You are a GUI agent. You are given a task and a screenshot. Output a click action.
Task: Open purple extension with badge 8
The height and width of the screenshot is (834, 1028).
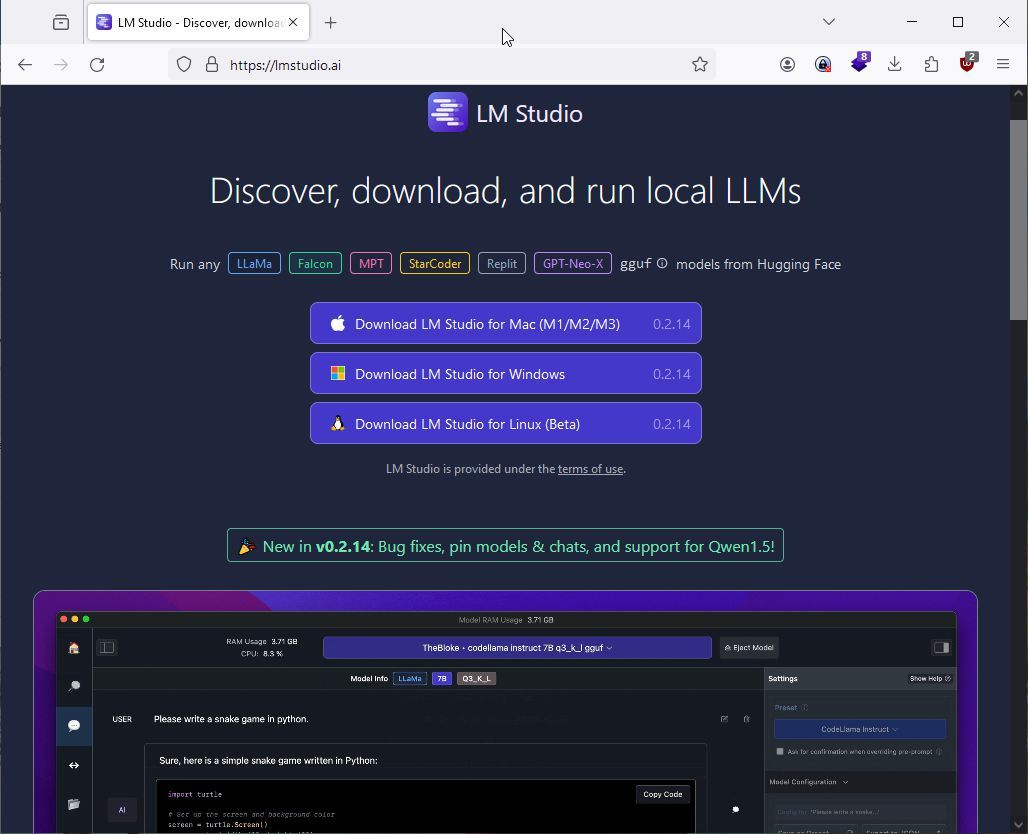click(x=860, y=62)
